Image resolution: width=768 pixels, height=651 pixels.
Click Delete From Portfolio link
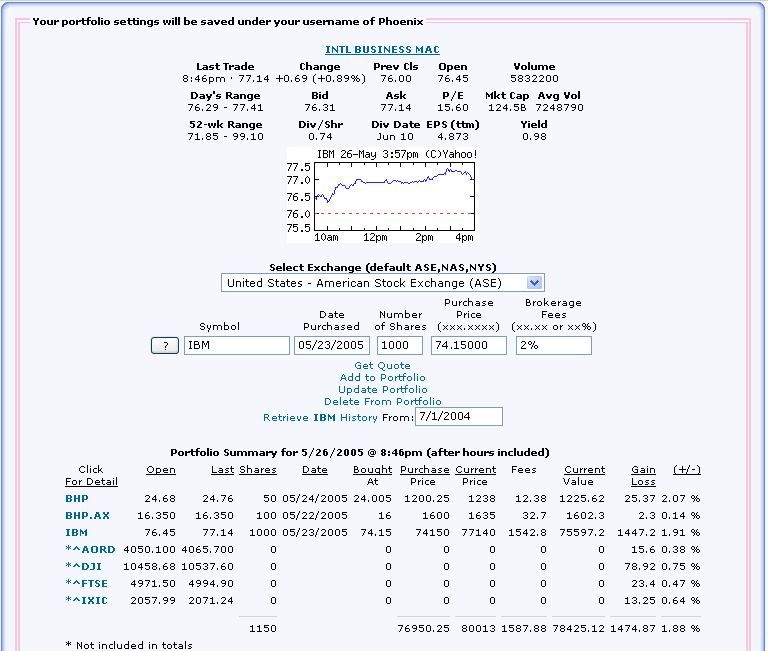coord(383,402)
